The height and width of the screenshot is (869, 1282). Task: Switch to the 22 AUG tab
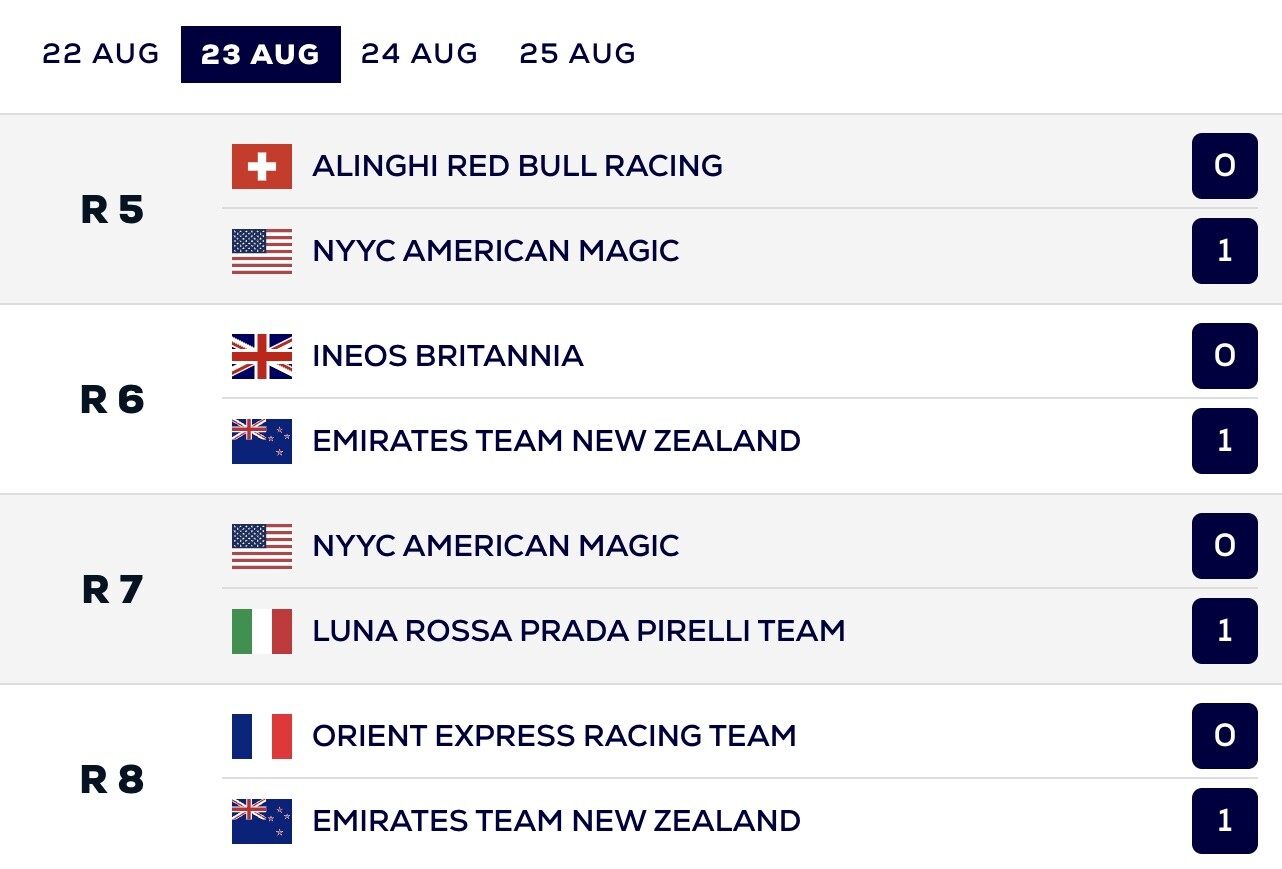click(101, 54)
